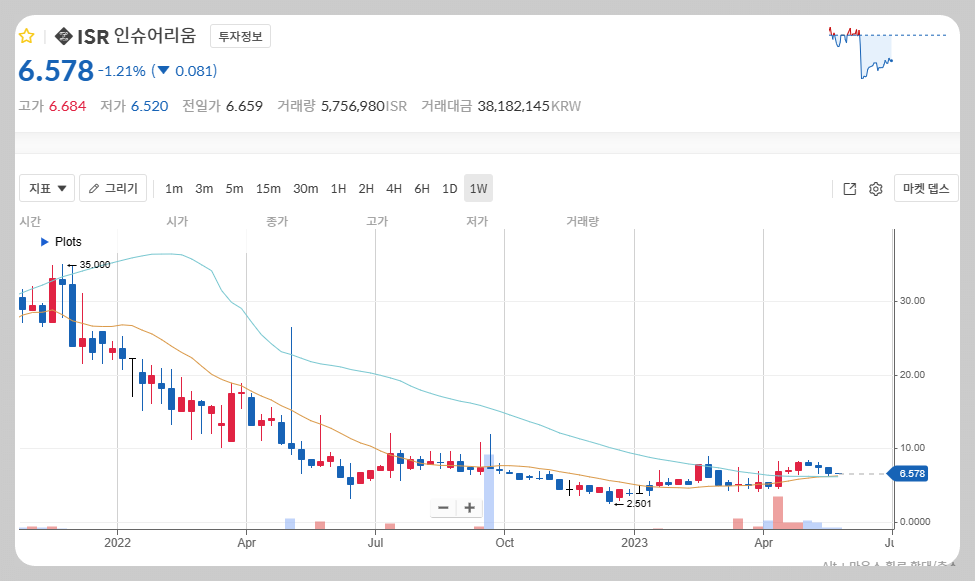Select the 1D timeframe
This screenshot has height=581, width=975.
450,188
